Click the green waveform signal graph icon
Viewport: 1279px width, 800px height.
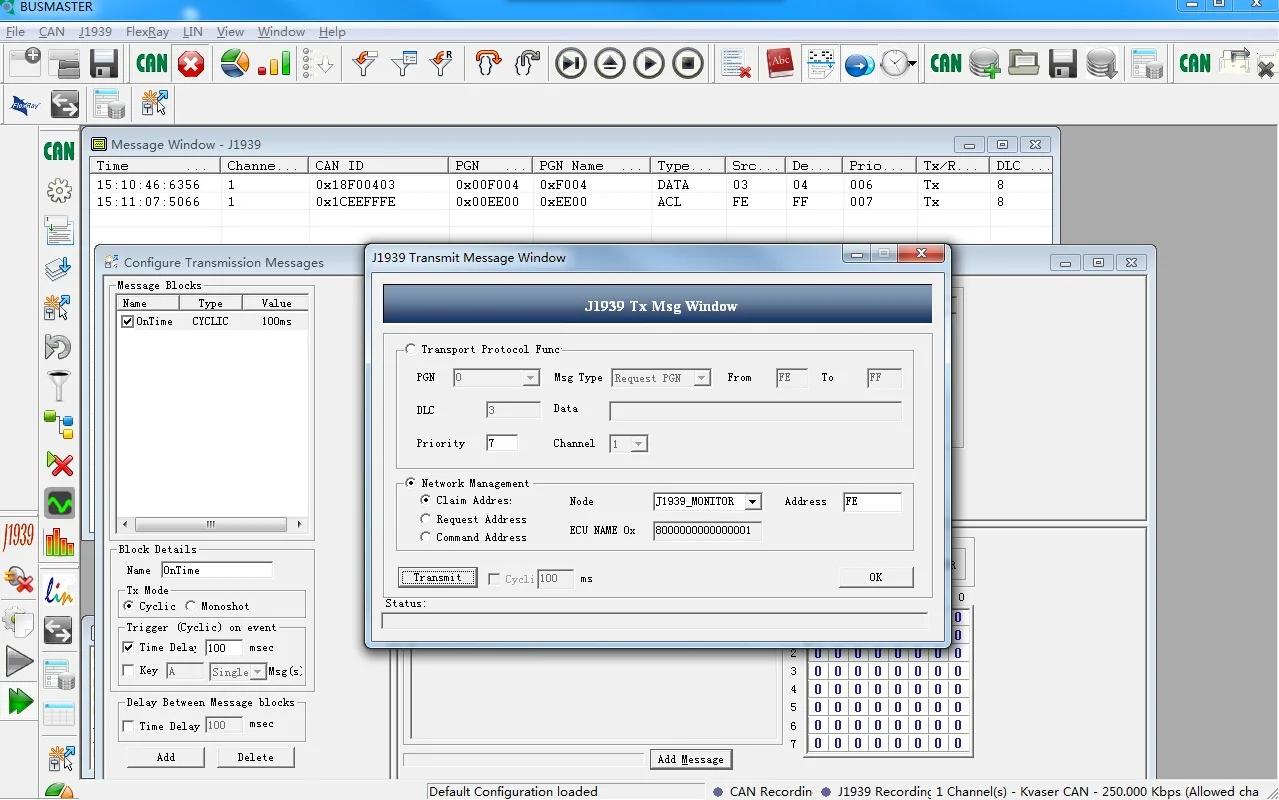(x=59, y=502)
